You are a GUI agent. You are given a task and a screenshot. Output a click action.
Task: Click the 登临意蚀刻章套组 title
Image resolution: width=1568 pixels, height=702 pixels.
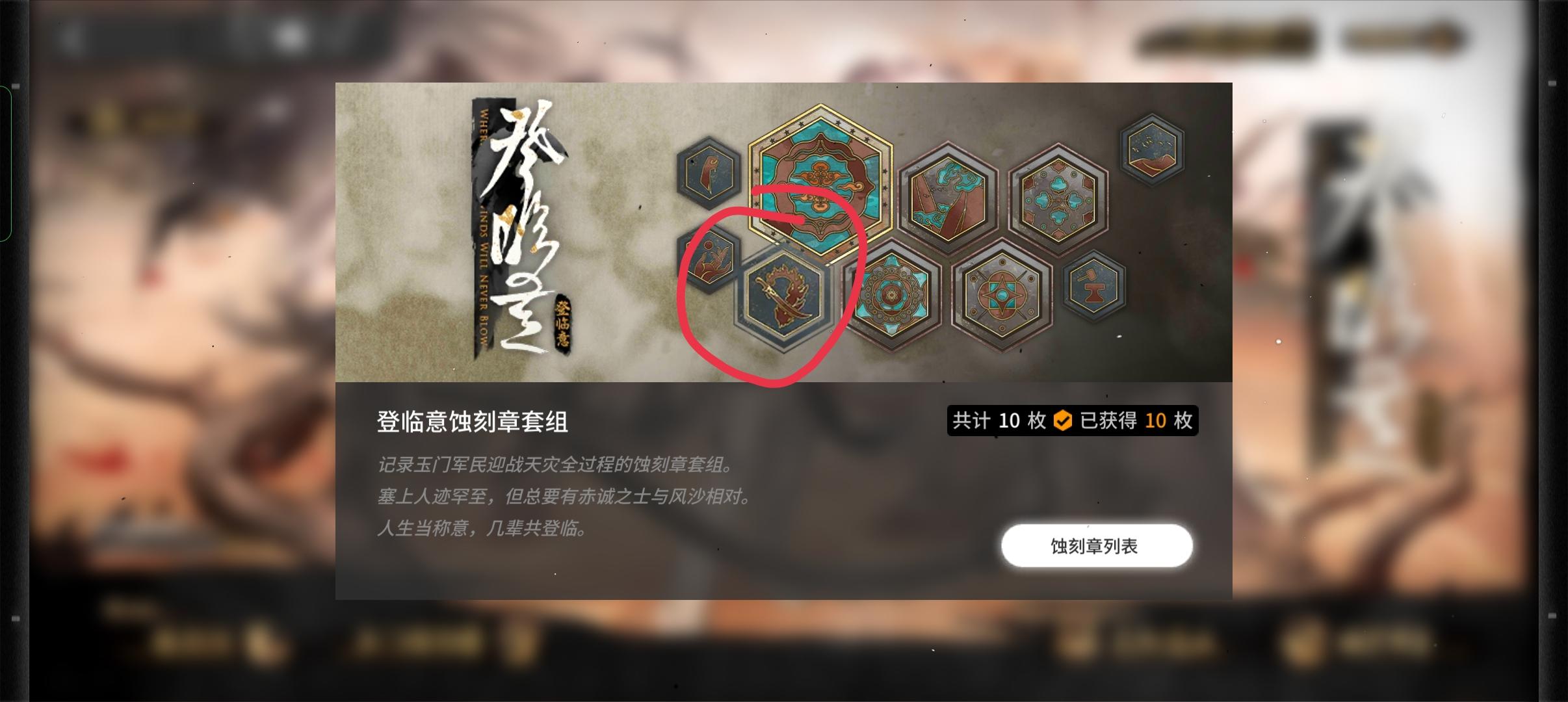tap(473, 421)
